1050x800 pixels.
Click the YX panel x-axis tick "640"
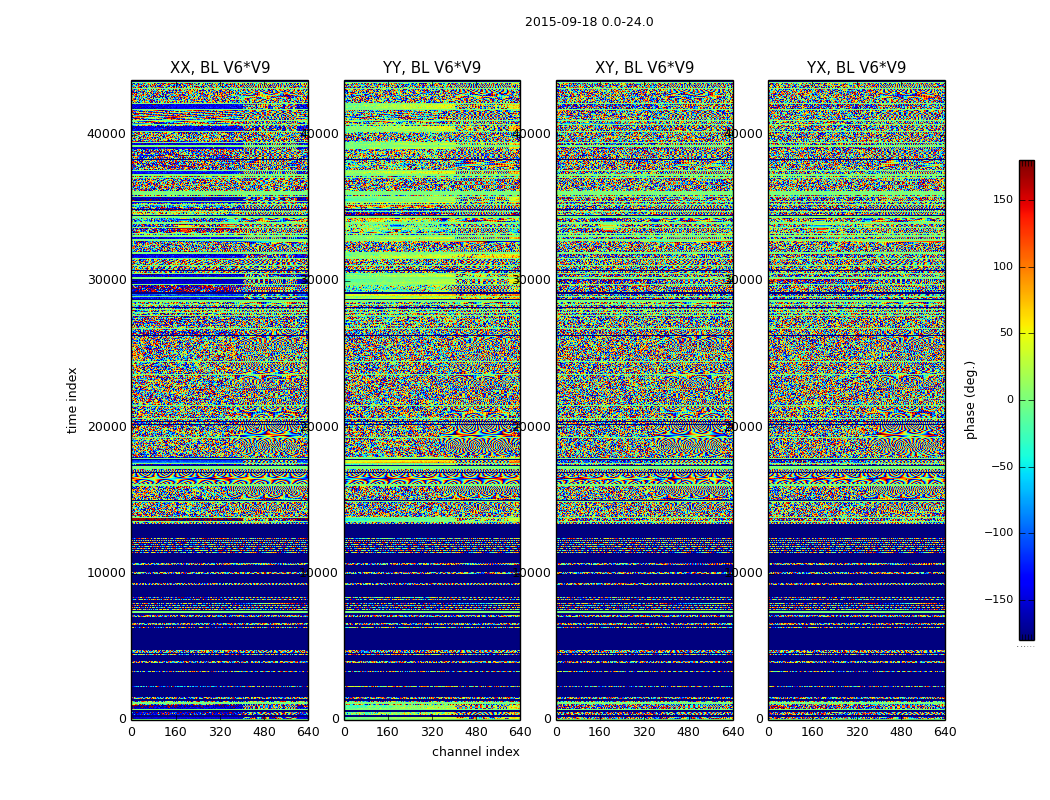945,732
